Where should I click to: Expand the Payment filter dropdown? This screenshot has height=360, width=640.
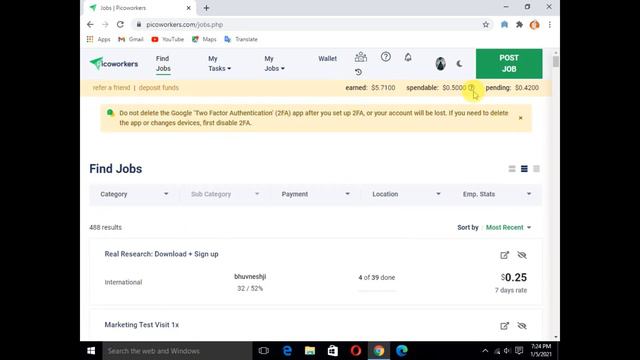[316, 194]
